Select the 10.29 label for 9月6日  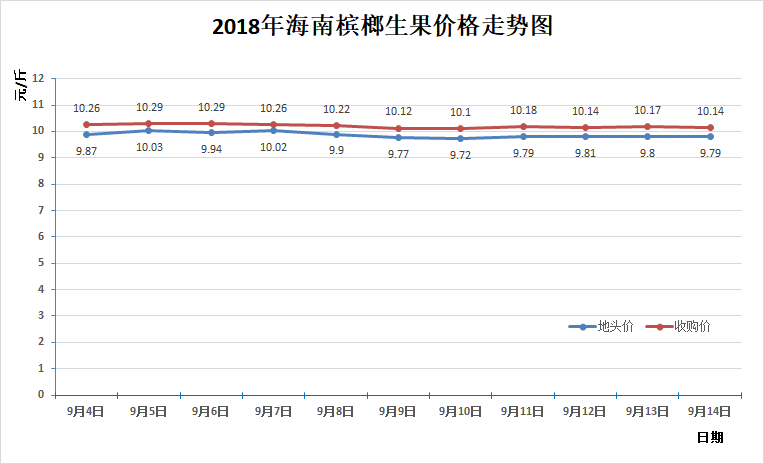click(211, 107)
